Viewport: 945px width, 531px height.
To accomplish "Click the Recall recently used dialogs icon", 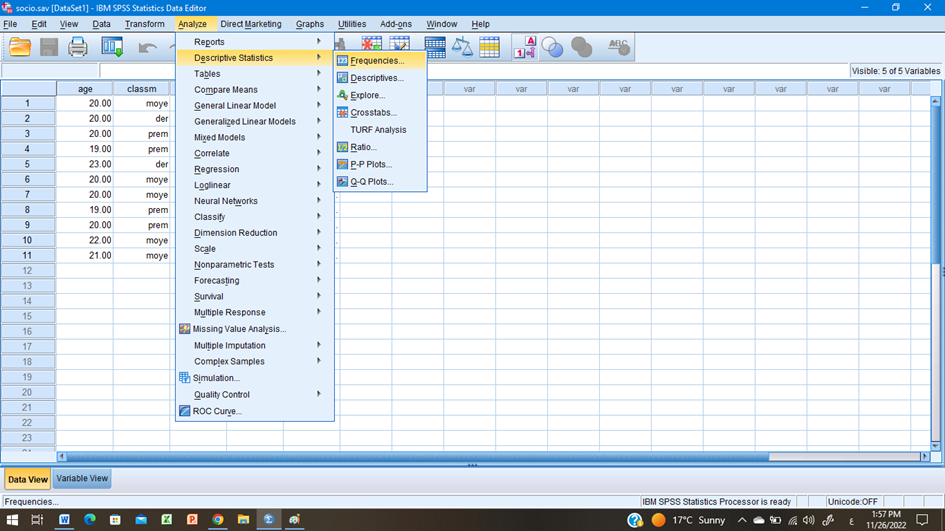I will [x=112, y=47].
